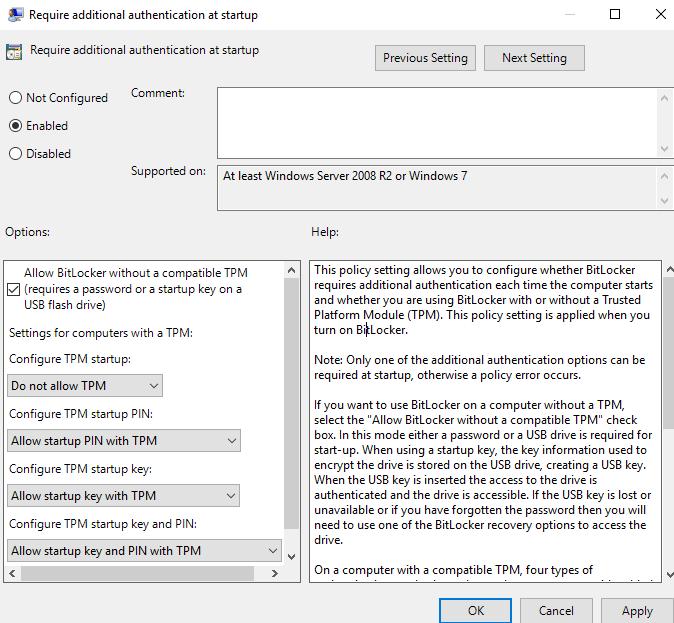The height and width of the screenshot is (623, 674).
Task: Click 'Configure TPM startup key and PIN:' label
Action: click(103, 524)
